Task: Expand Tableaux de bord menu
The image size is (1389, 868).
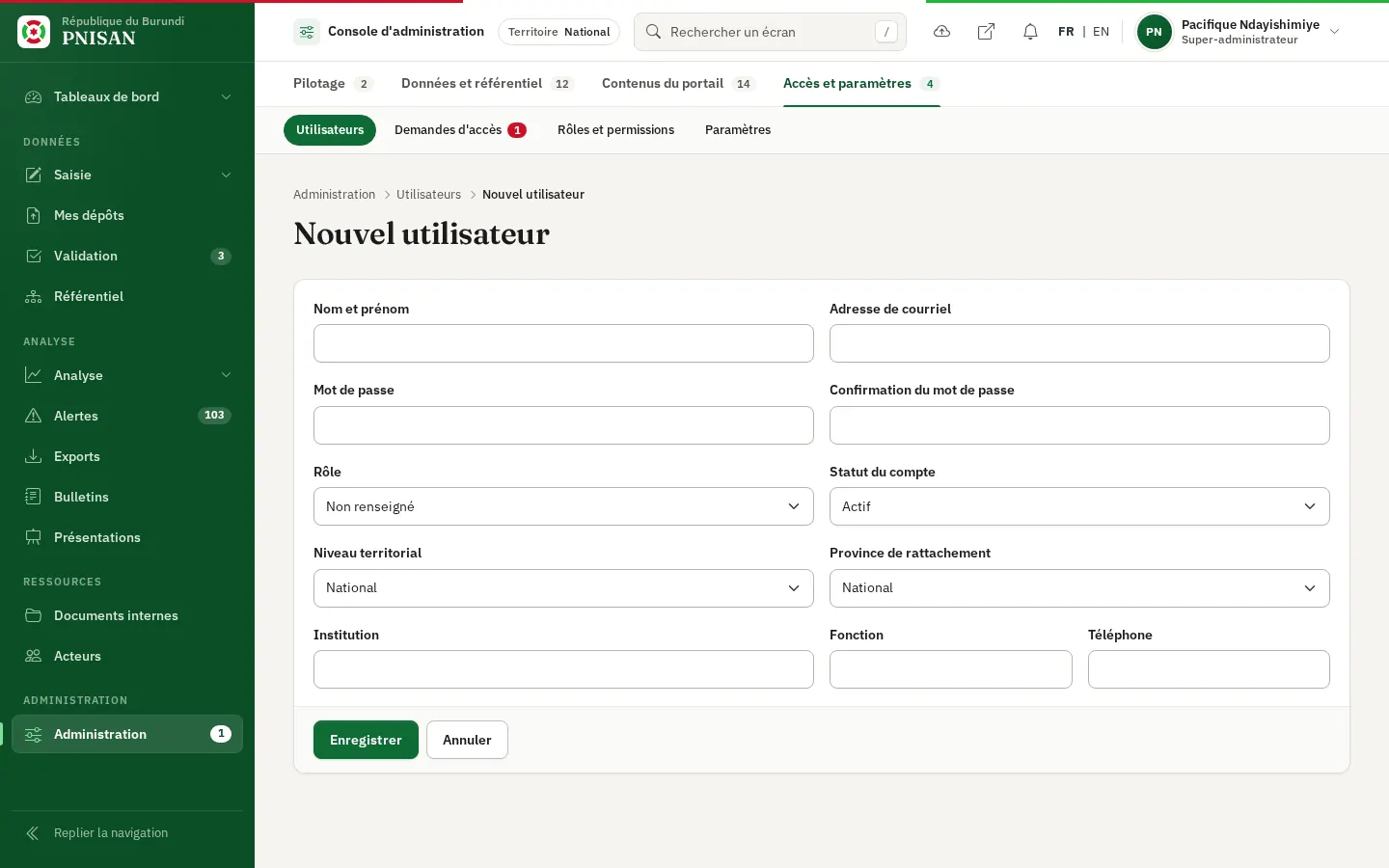Action: 127,96
